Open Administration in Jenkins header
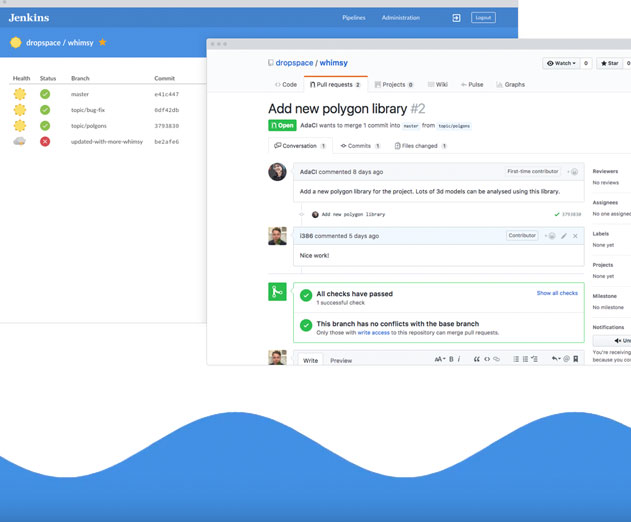 click(x=401, y=18)
